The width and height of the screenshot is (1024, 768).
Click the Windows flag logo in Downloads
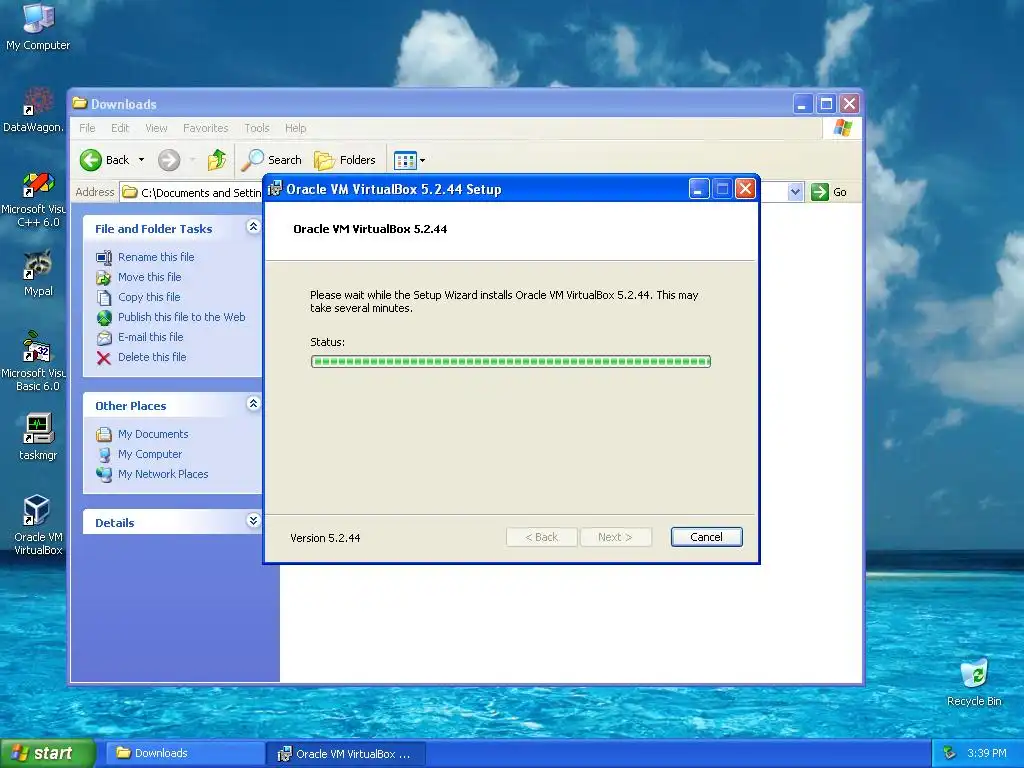coord(842,128)
